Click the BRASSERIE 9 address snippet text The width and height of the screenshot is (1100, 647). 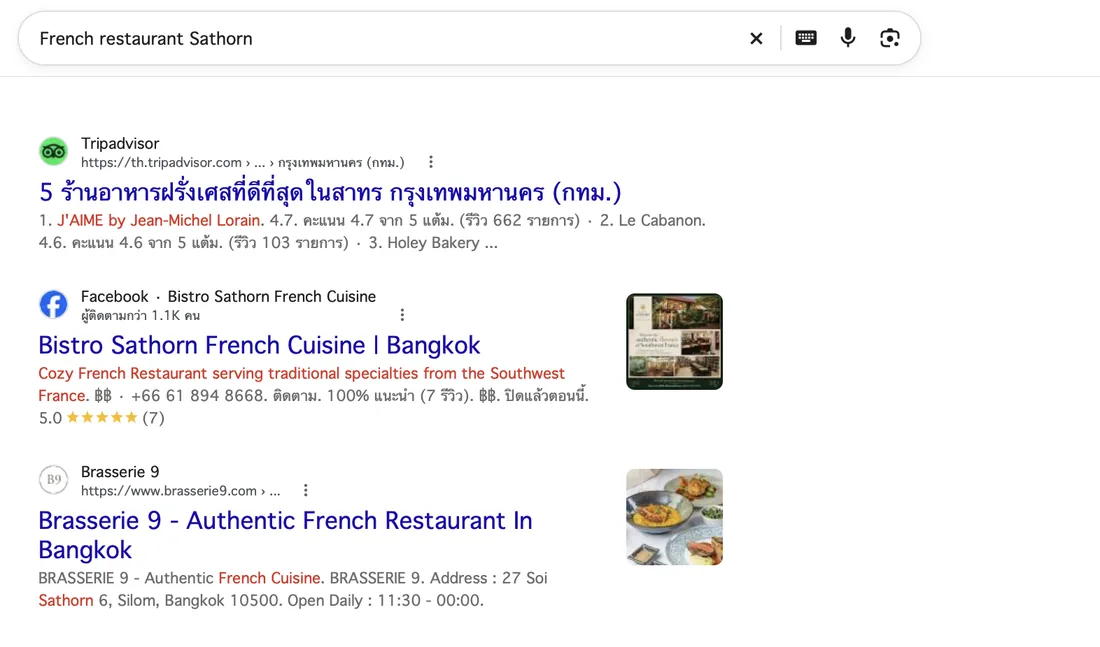point(293,589)
